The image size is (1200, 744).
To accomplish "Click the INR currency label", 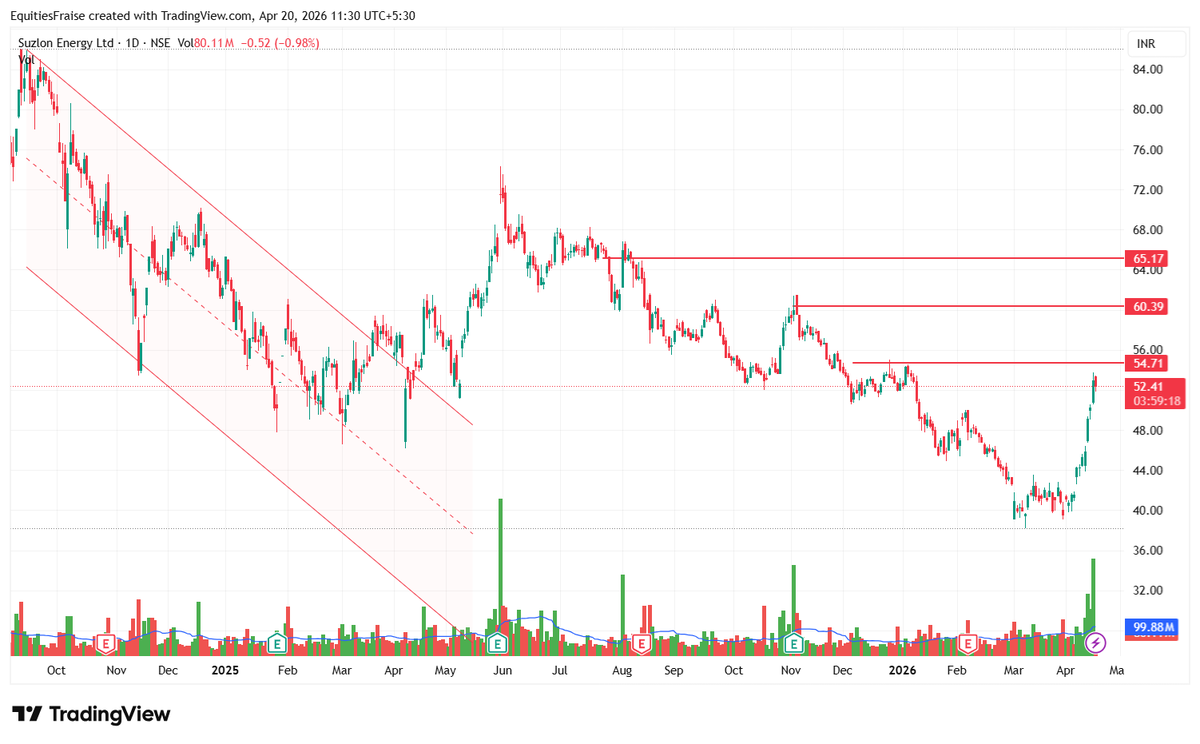I will tap(1146, 44).
